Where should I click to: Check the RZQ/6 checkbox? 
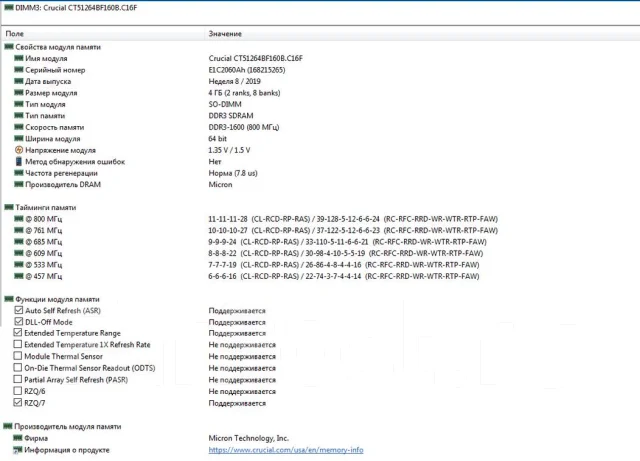18,391
